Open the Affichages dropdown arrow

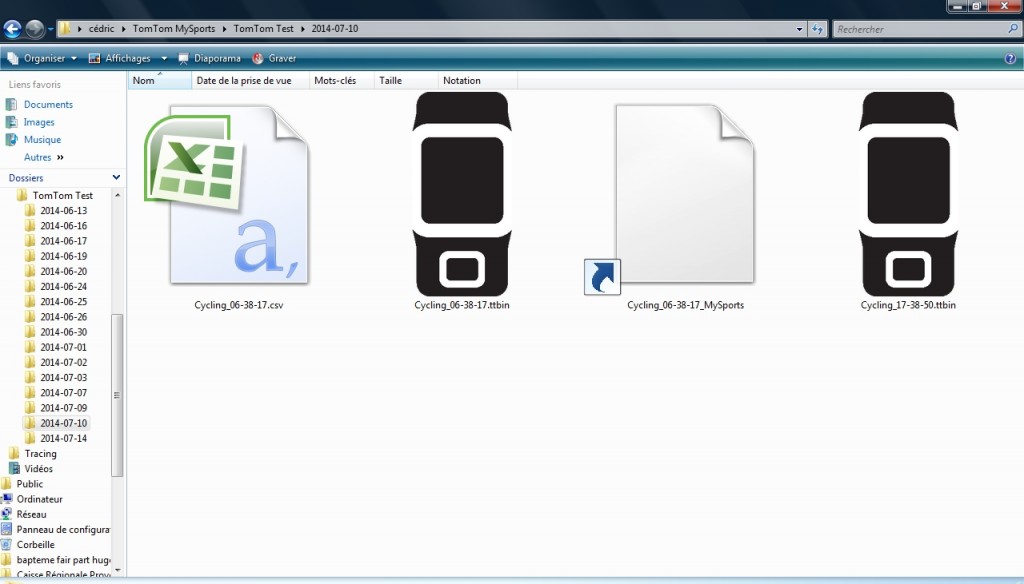pyautogui.click(x=164, y=58)
